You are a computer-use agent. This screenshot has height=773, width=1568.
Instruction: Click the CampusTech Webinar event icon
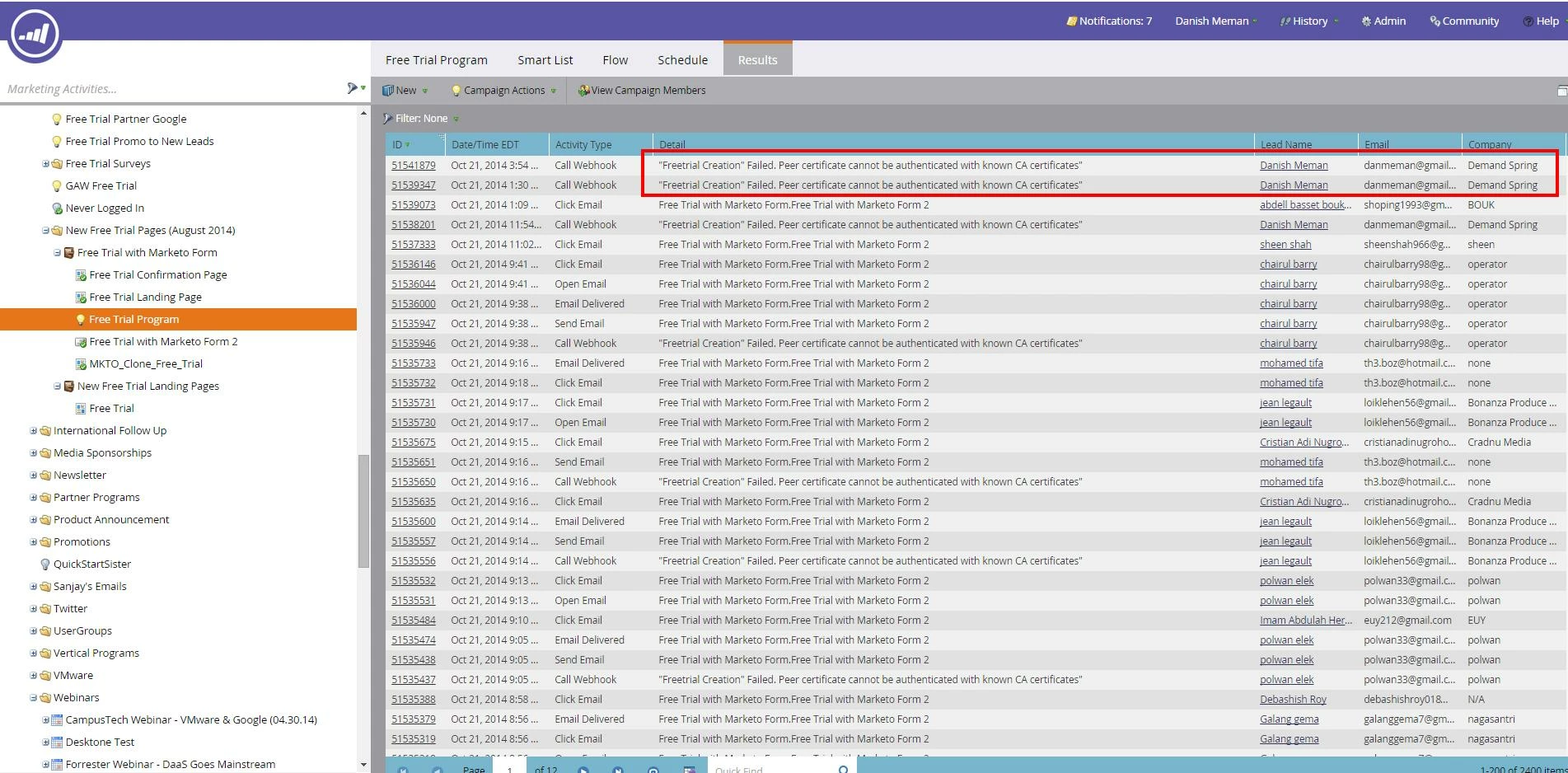[57, 720]
